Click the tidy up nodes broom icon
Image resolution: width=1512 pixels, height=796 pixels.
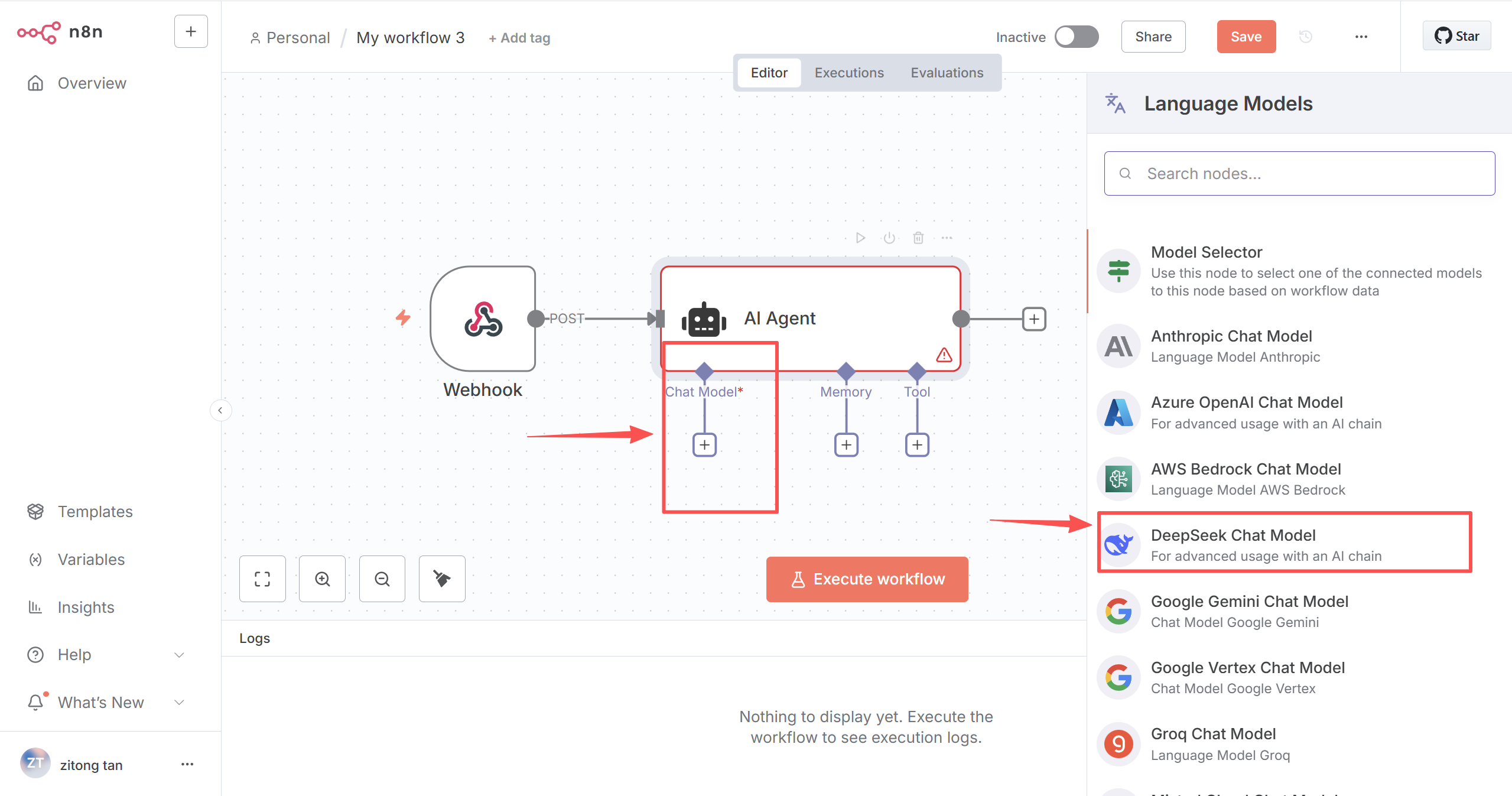442,579
